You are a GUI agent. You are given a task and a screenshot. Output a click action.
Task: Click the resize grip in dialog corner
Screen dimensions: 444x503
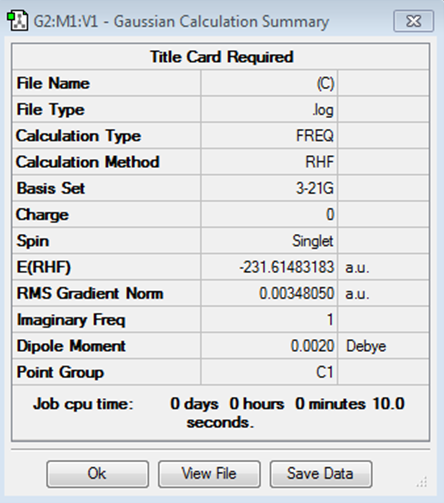point(422,482)
